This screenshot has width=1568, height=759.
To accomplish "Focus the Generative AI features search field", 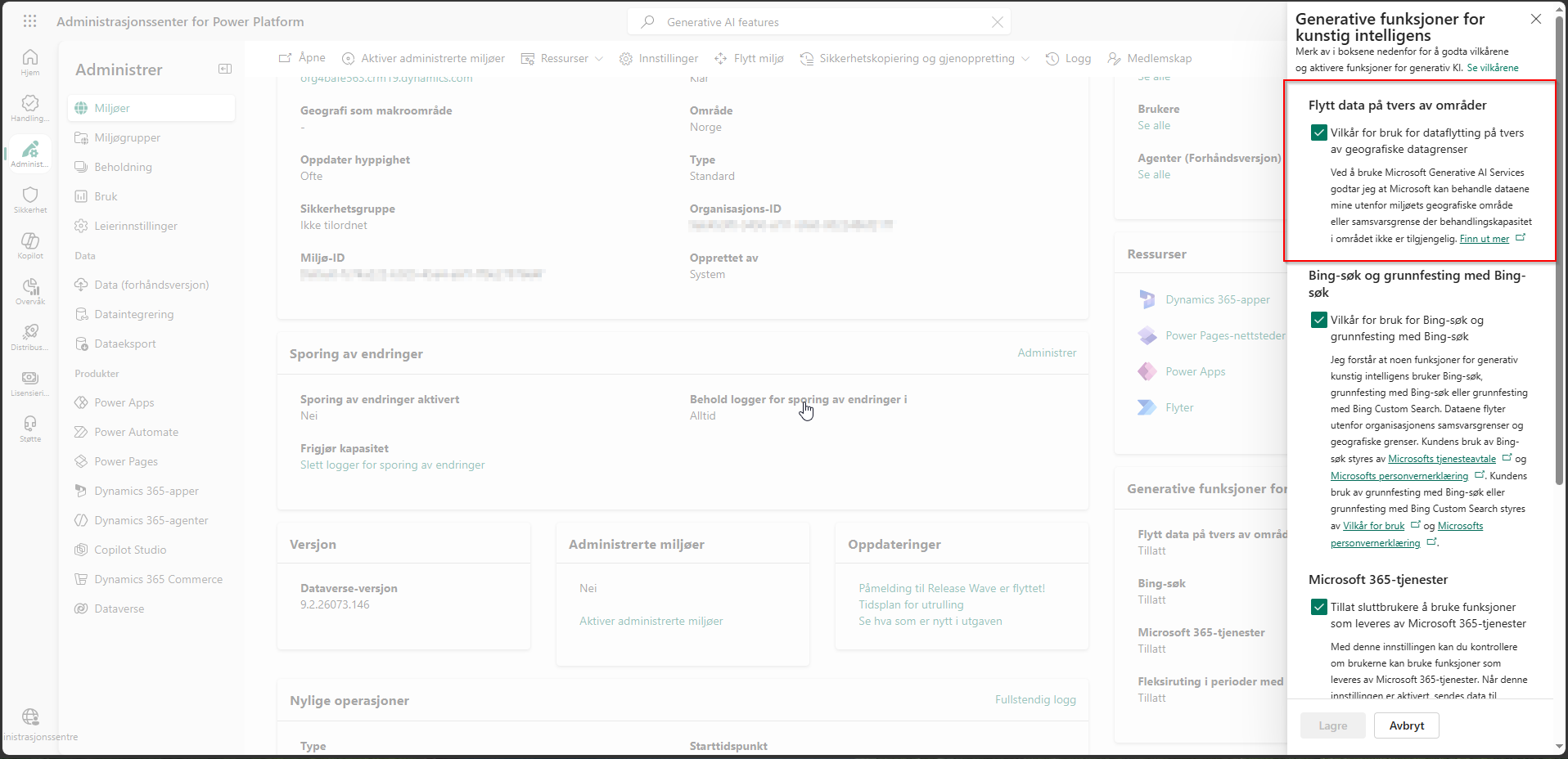I will 818,22.
